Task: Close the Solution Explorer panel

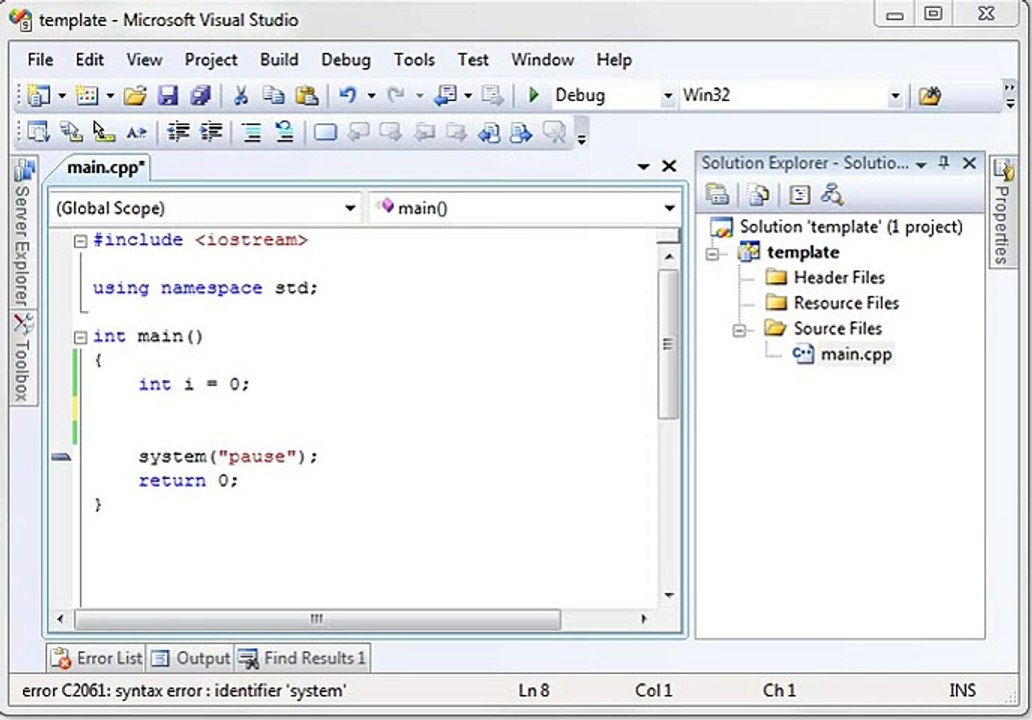Action: coord(969,163)
